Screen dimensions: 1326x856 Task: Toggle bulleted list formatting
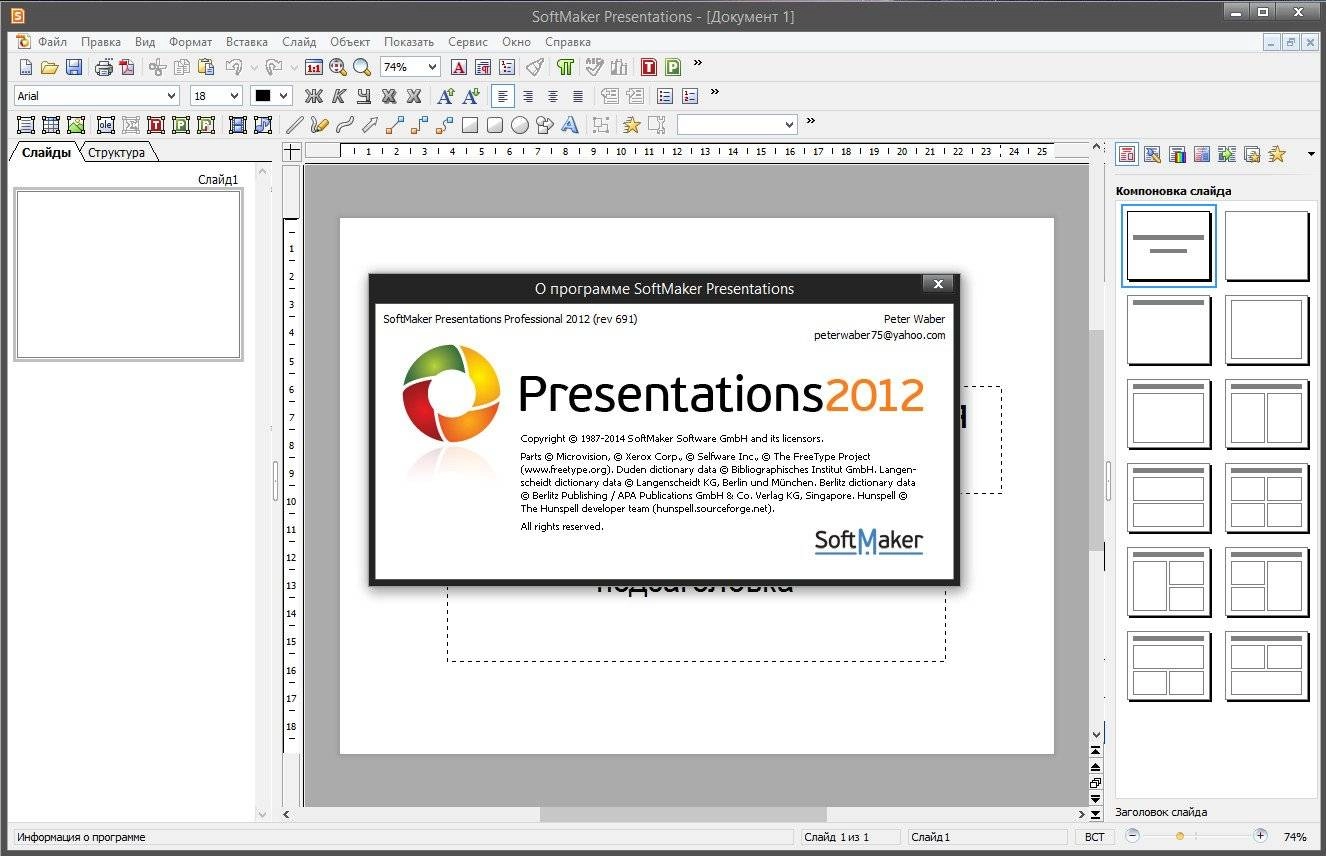coord(665,96)
